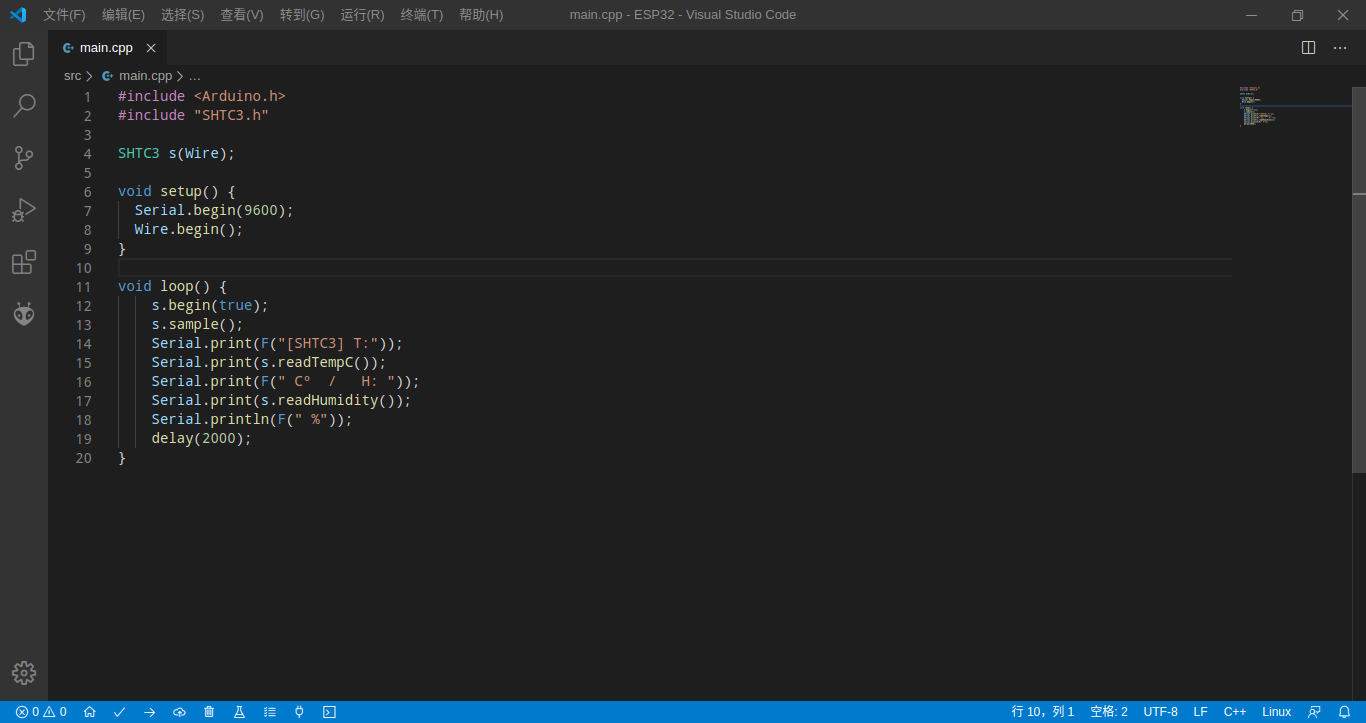Screen dimensions: 1366x723
Task: Open the PlatformIO Serial Monitor plug icon
Action: point(299,712)
